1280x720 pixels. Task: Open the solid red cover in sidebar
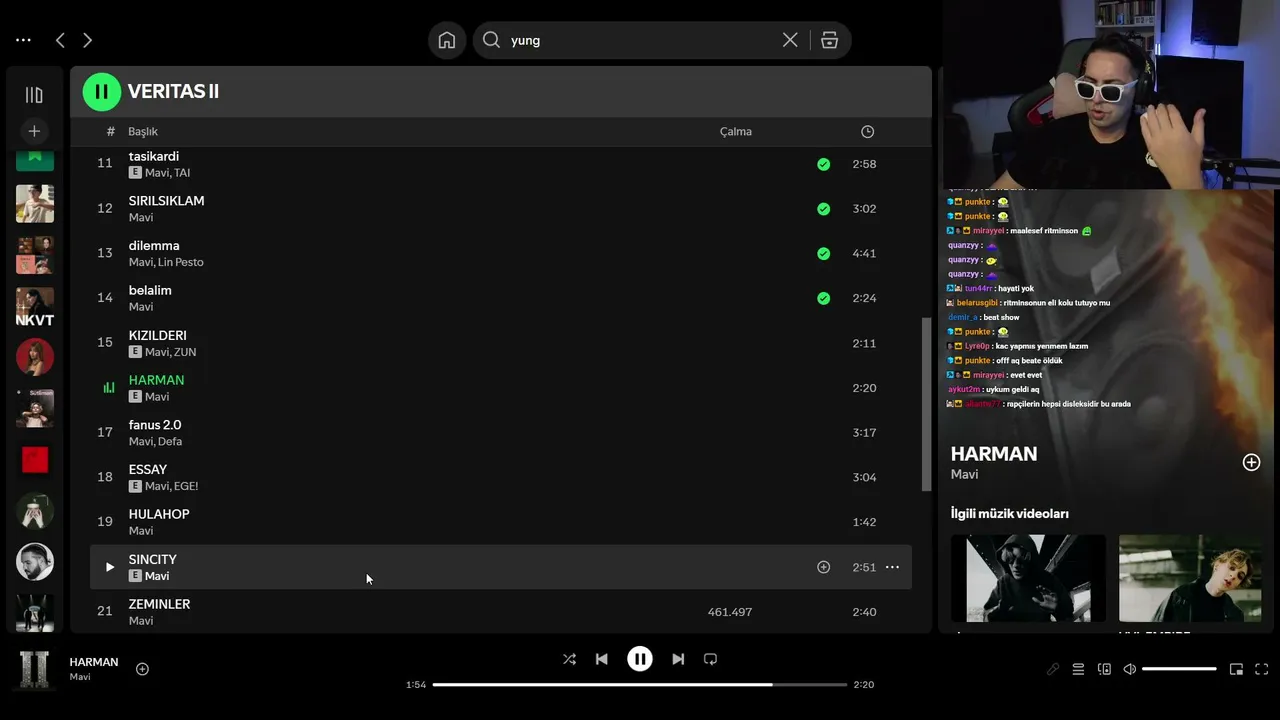[x=35, y=459]
